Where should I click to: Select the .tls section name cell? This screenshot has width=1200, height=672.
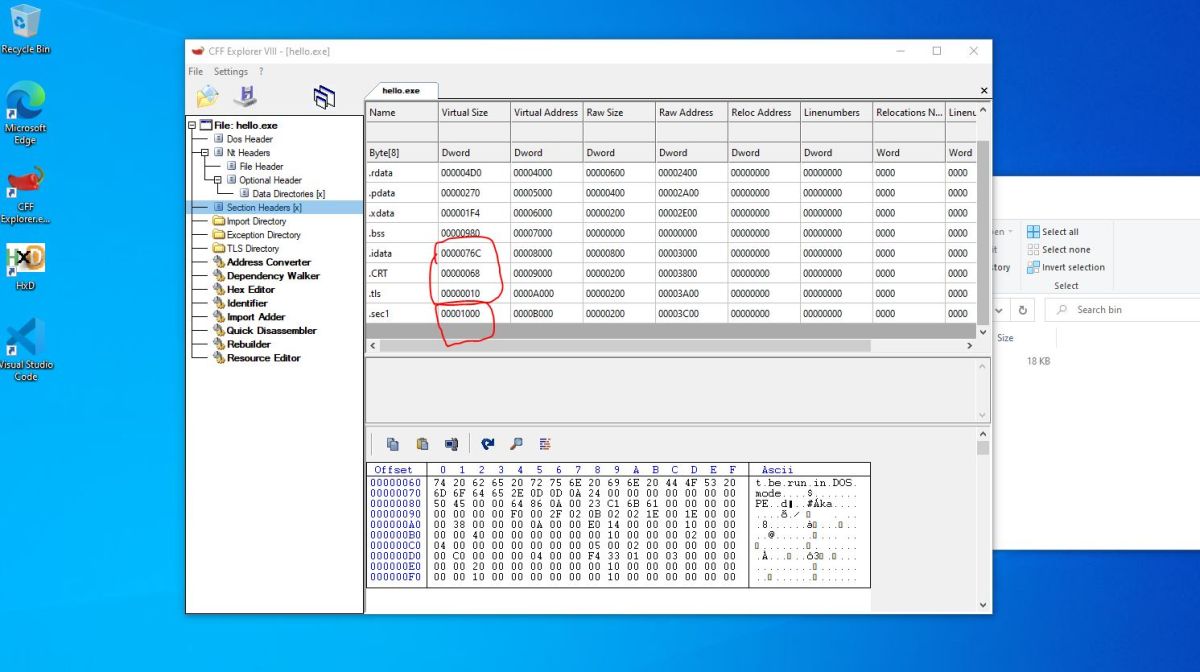402,293
